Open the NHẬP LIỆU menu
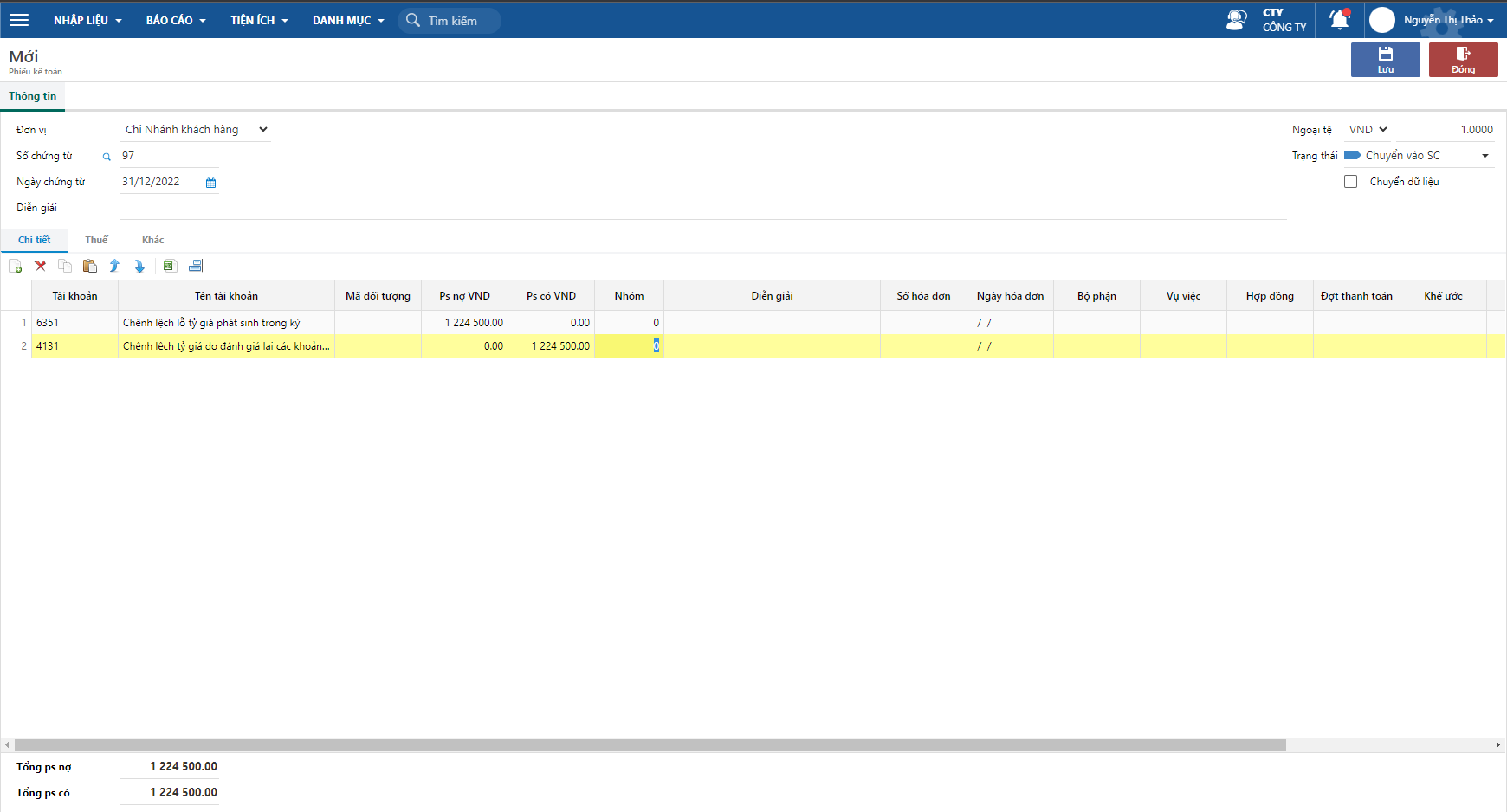The image size is (1507, 812). 87,20
